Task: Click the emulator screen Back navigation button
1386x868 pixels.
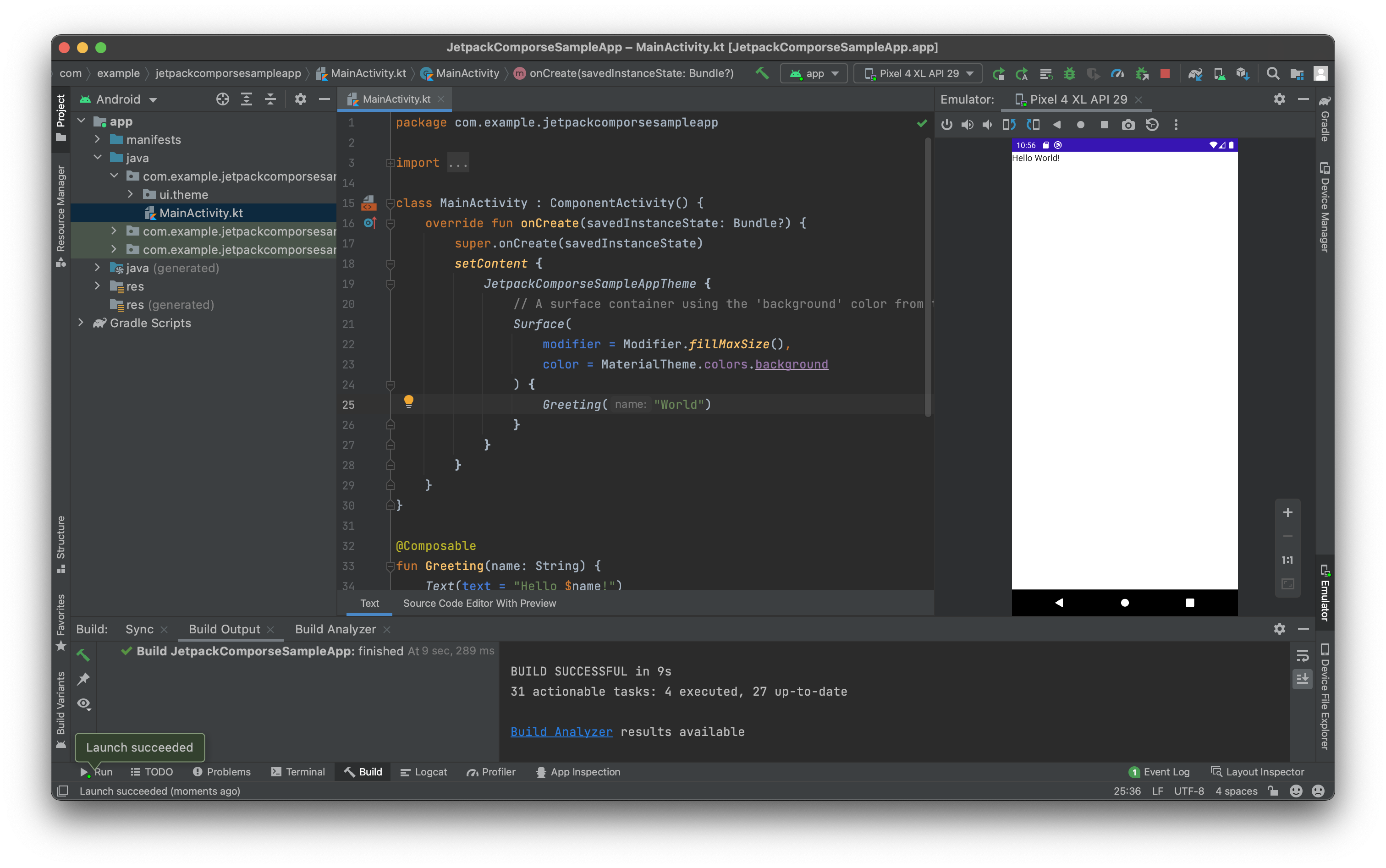Action: (1059, 602)
